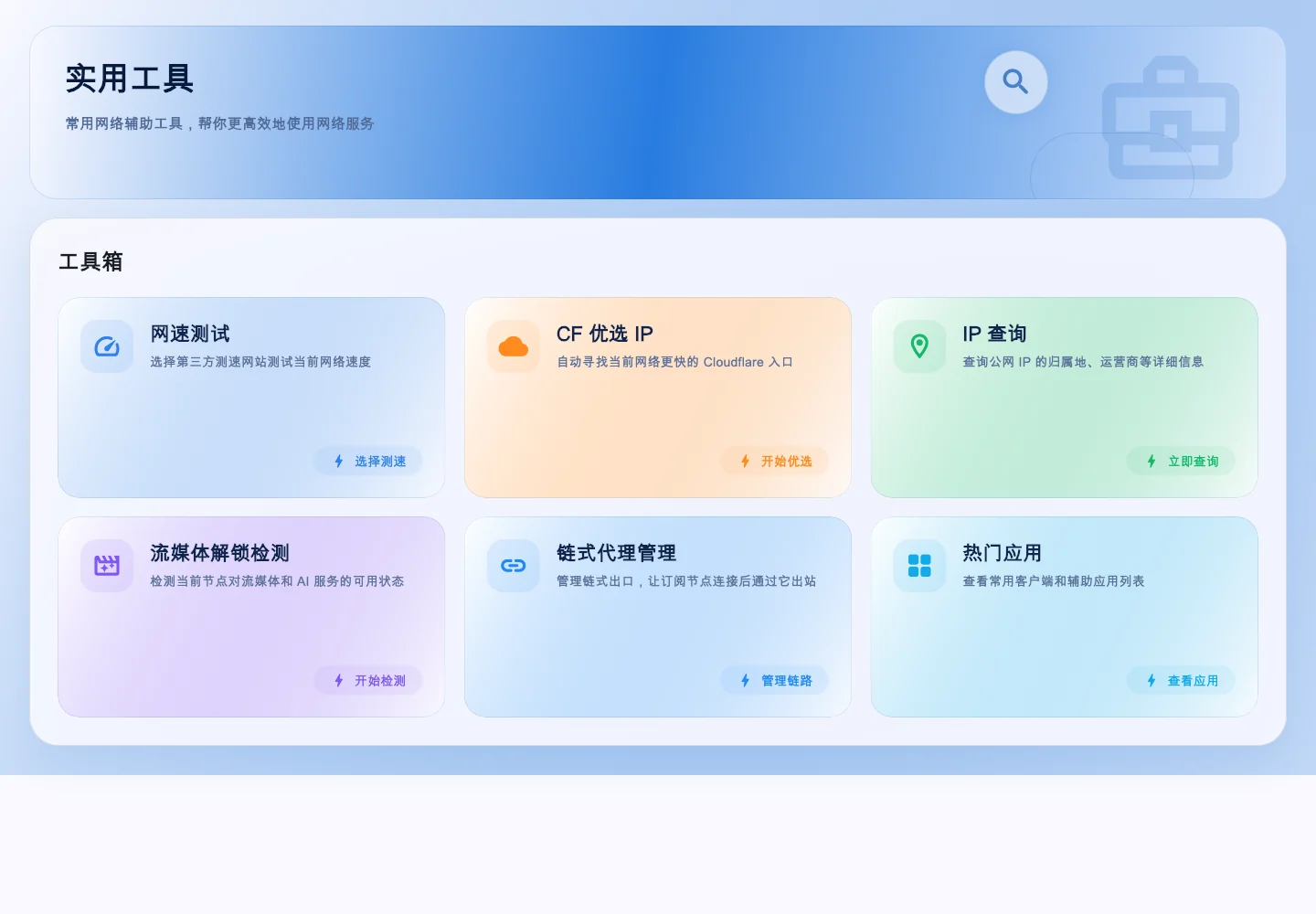
Task: Click description 检测当前节点对流媒体和 AI 服务的可用状态
Action: pos(277,581)
